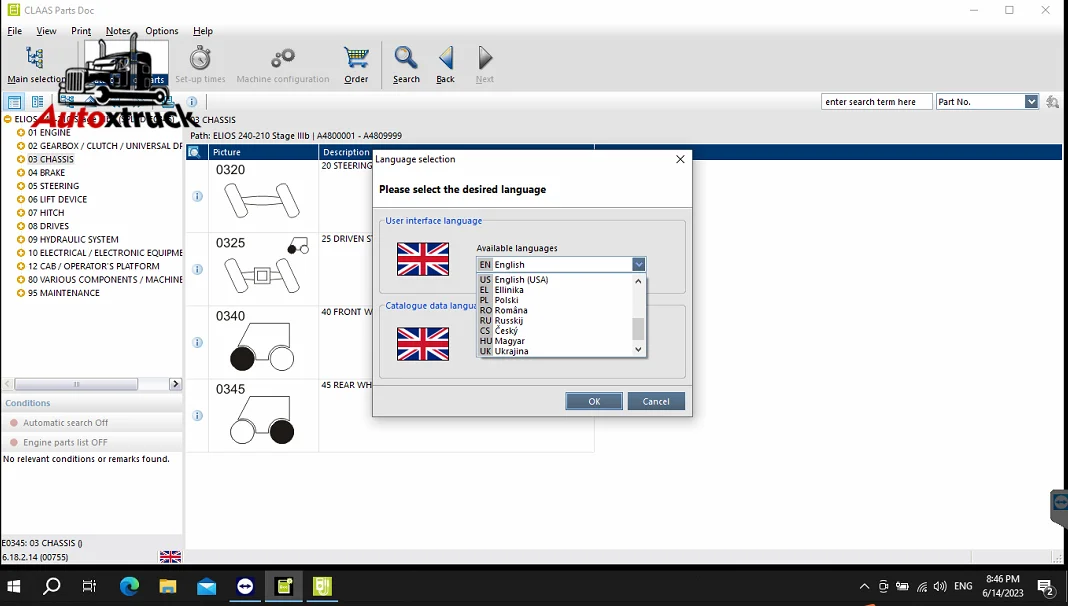This screenshot has height=606, width=1068.
Task: Open Task View on taskbar
Action: [89, 586]
